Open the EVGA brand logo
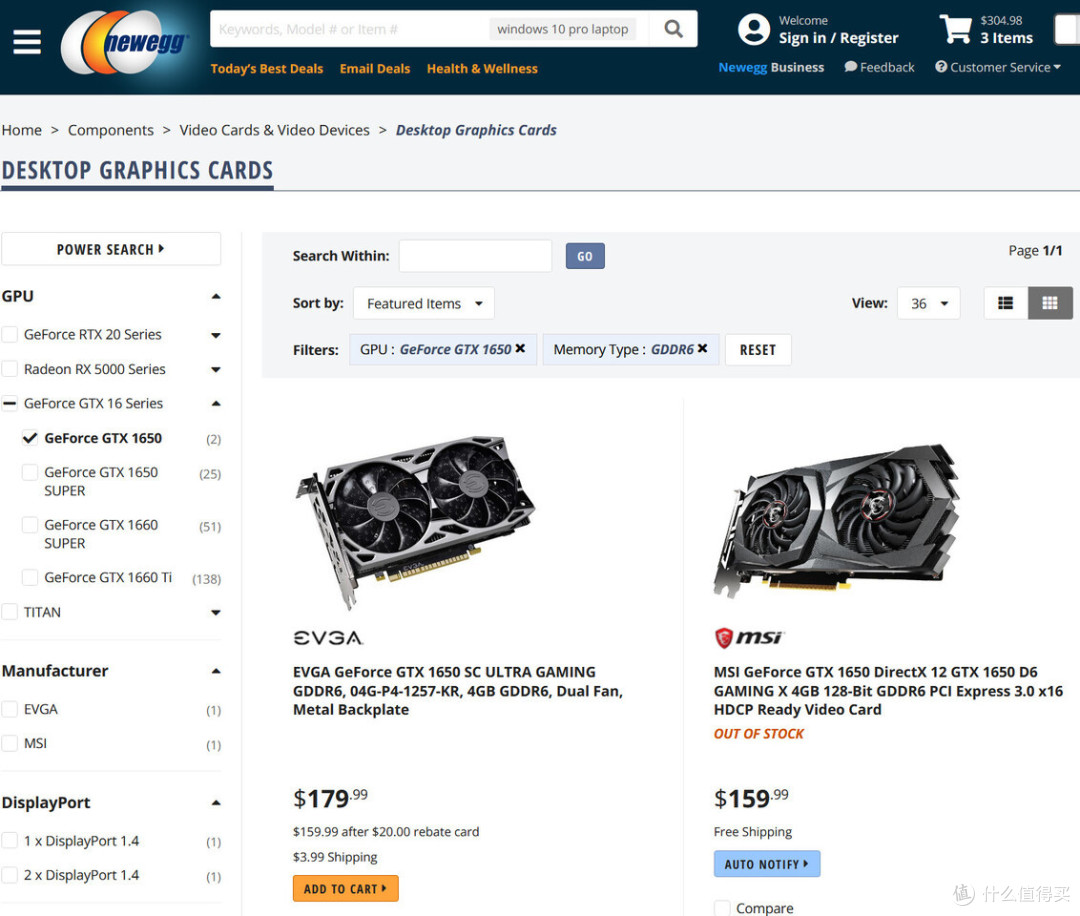Image resolution: width=1080 pixels, height=916 pixels. coord(328,638)
